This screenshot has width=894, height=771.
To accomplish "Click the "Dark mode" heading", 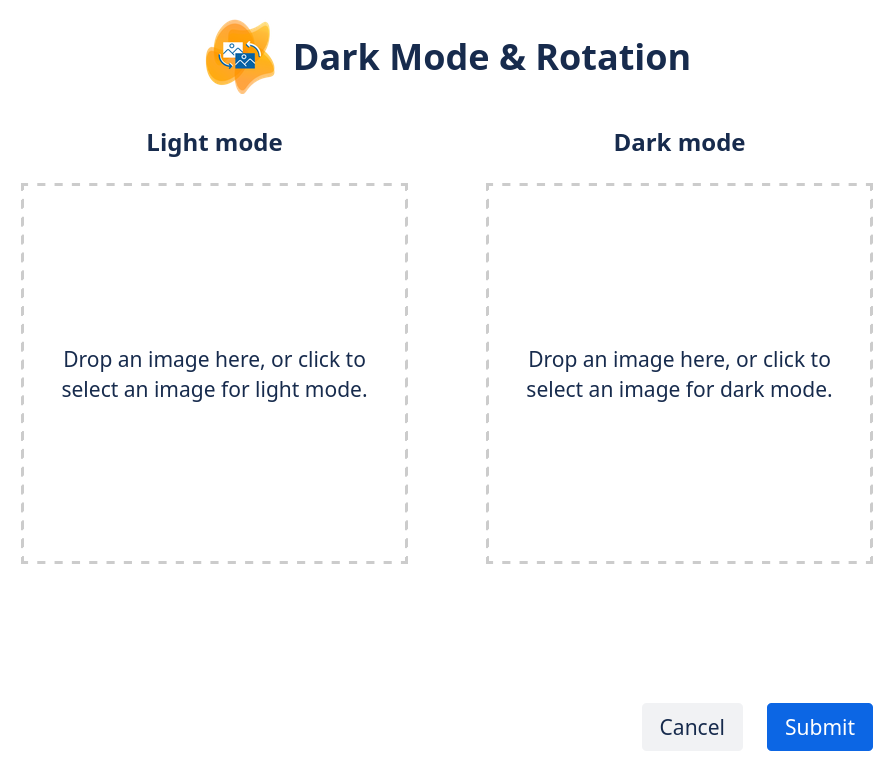I will (x=679, y=143).
